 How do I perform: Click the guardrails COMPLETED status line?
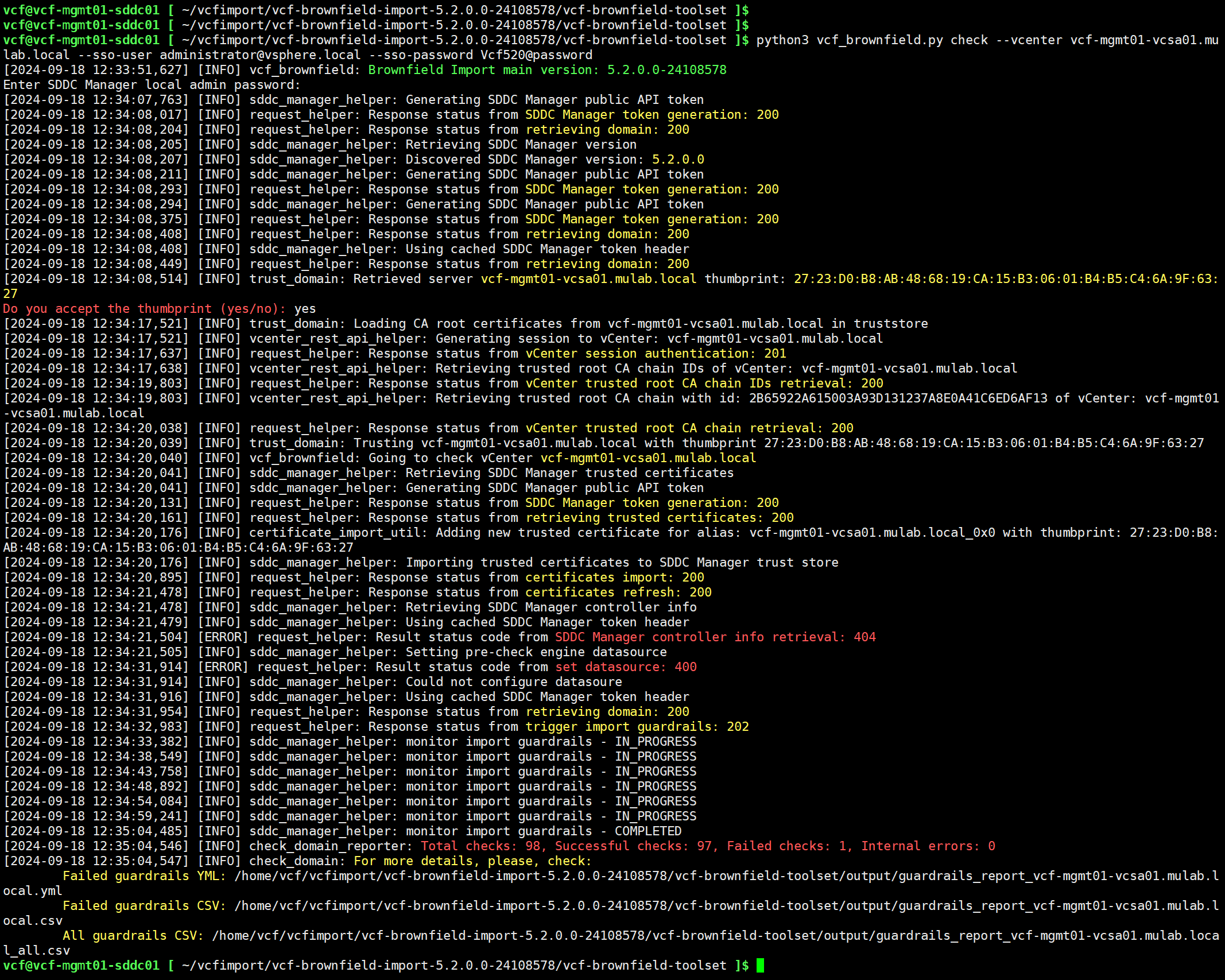point(648,831)
